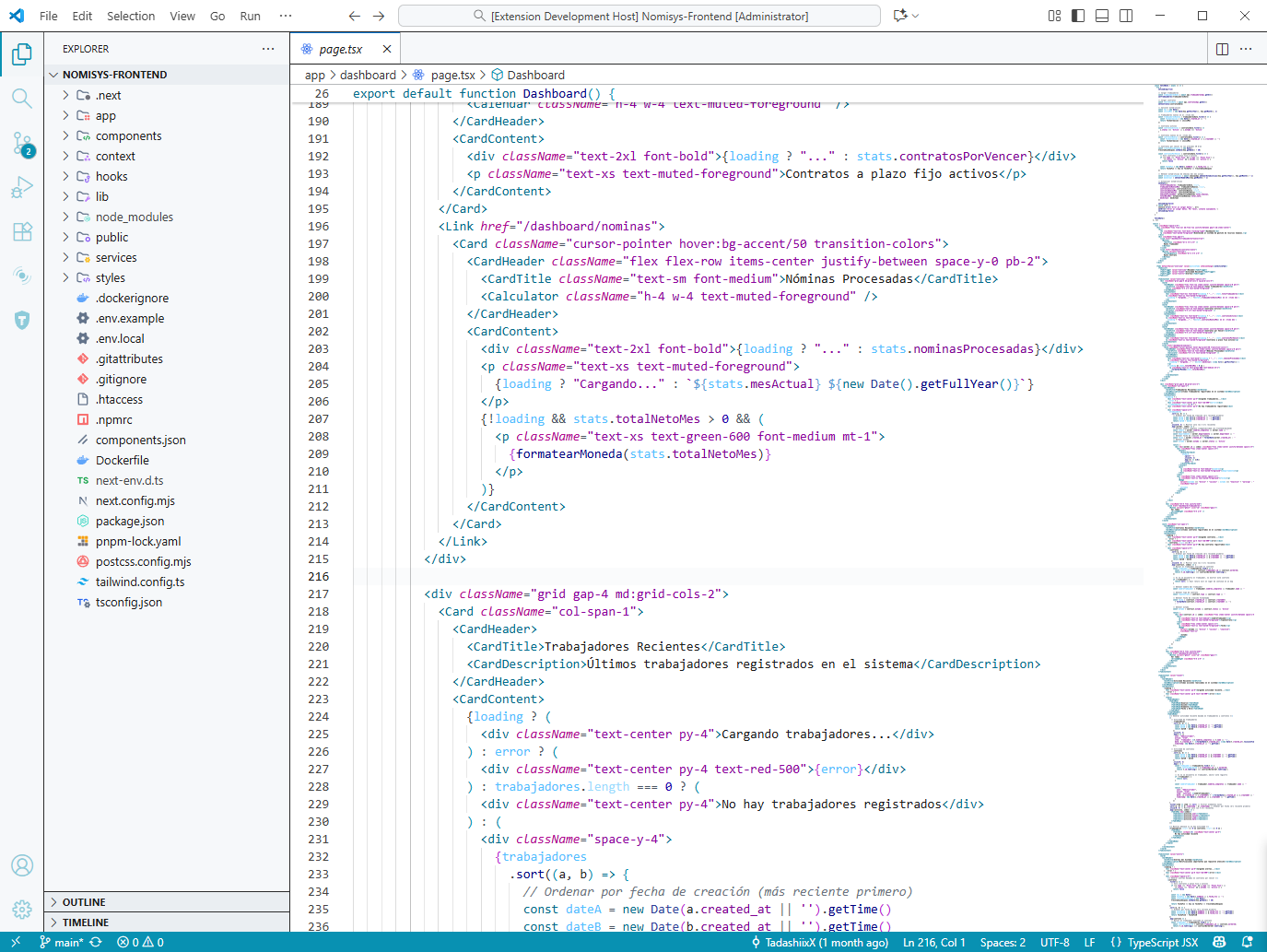The image size is (1267, 952).
Task: Change line ending via LF
Action: point(1089,942)
